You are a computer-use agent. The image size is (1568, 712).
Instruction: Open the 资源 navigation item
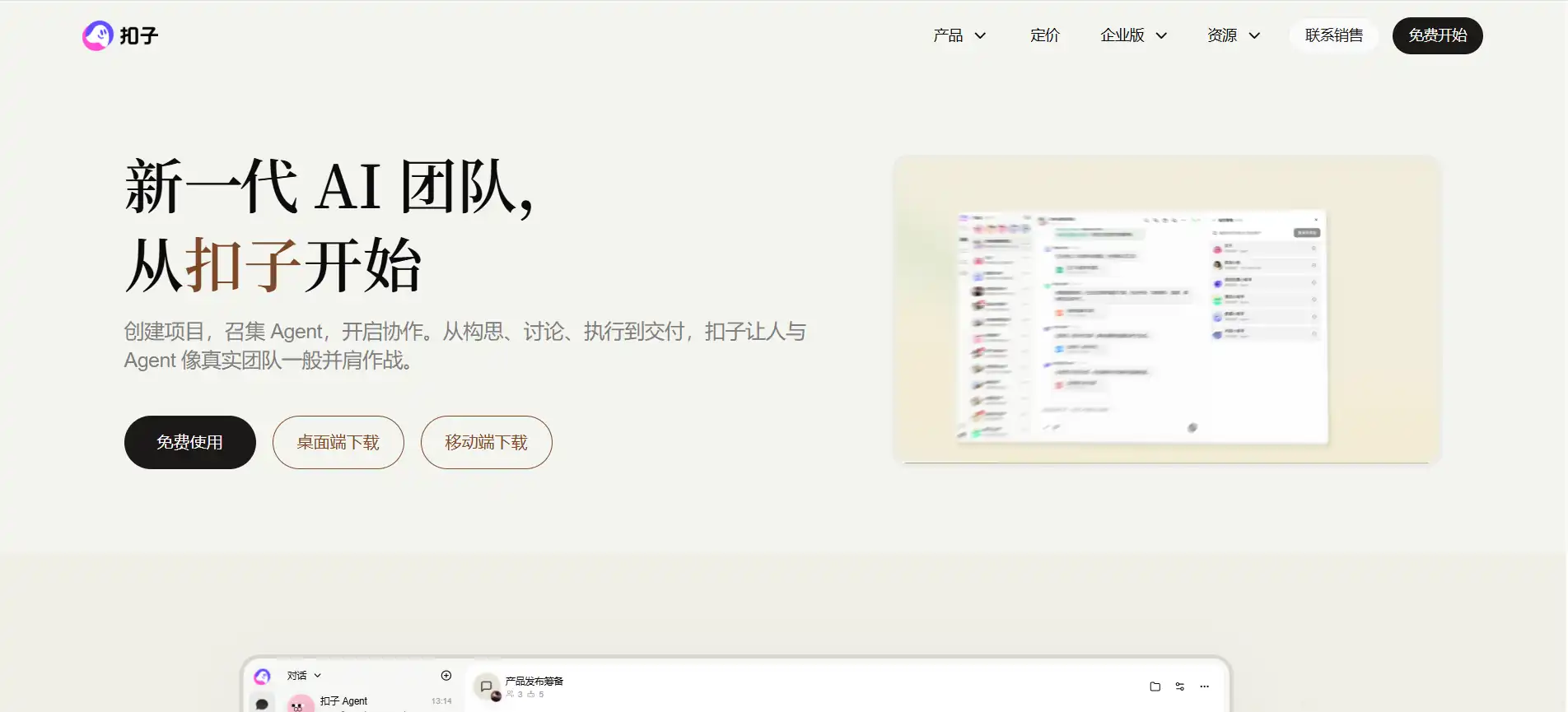(x=1222, y=35)
